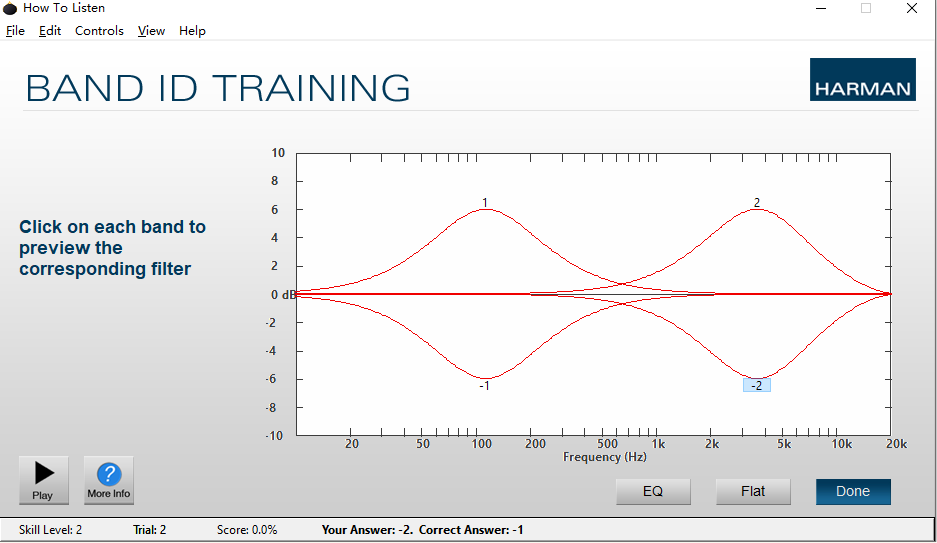Click the HARMAN logo
937x543 pixels.
click(862, 79)
